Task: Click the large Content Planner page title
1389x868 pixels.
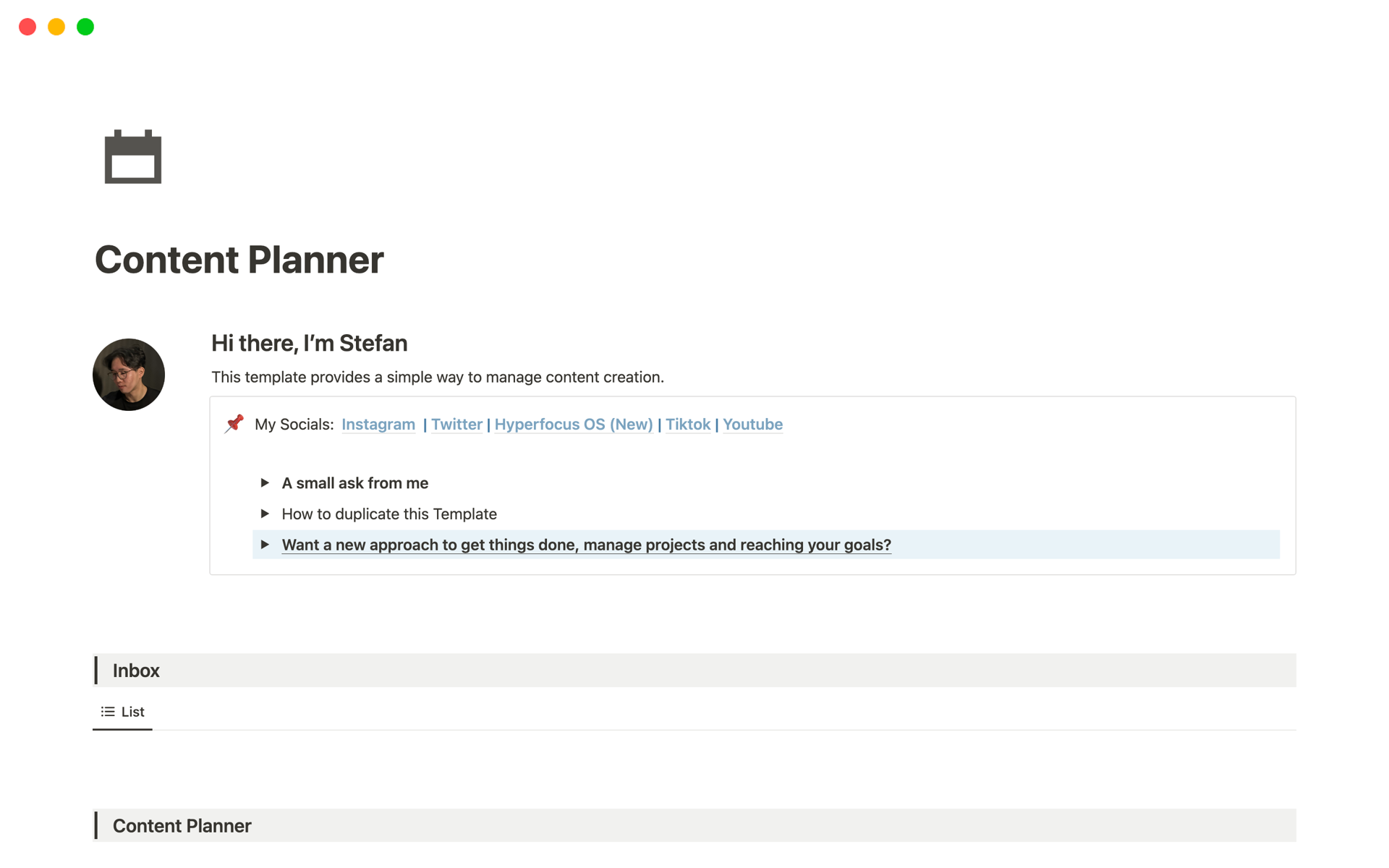Action: coord(239,260)
